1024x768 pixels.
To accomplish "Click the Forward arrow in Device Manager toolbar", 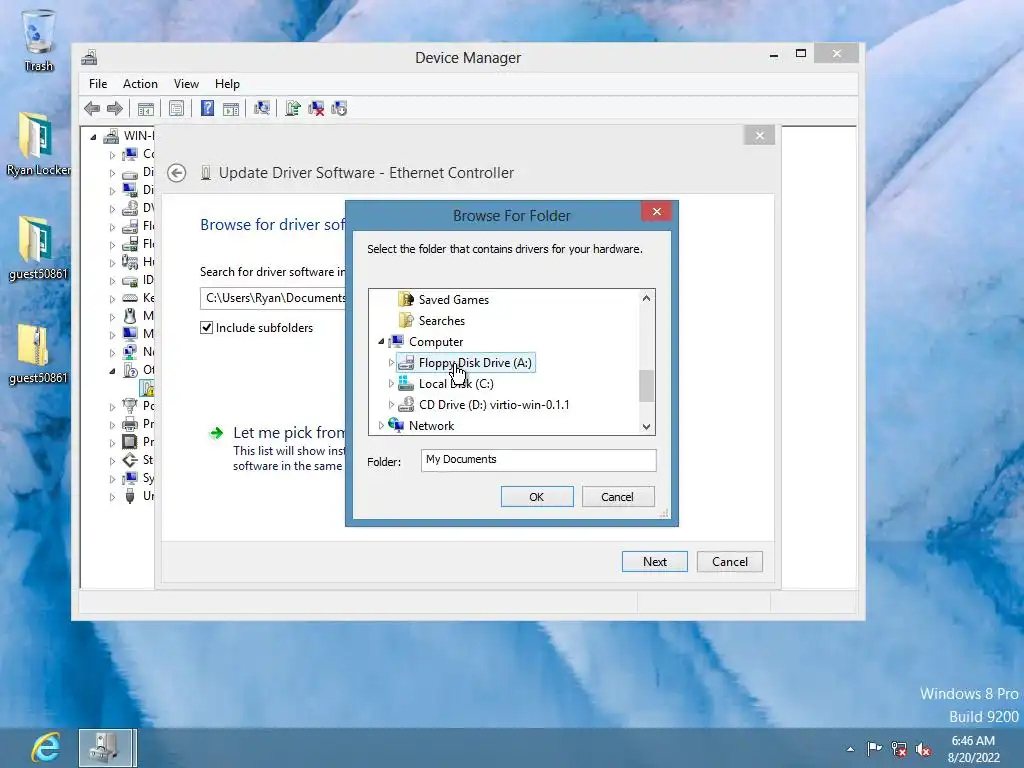I will (115, 108).
